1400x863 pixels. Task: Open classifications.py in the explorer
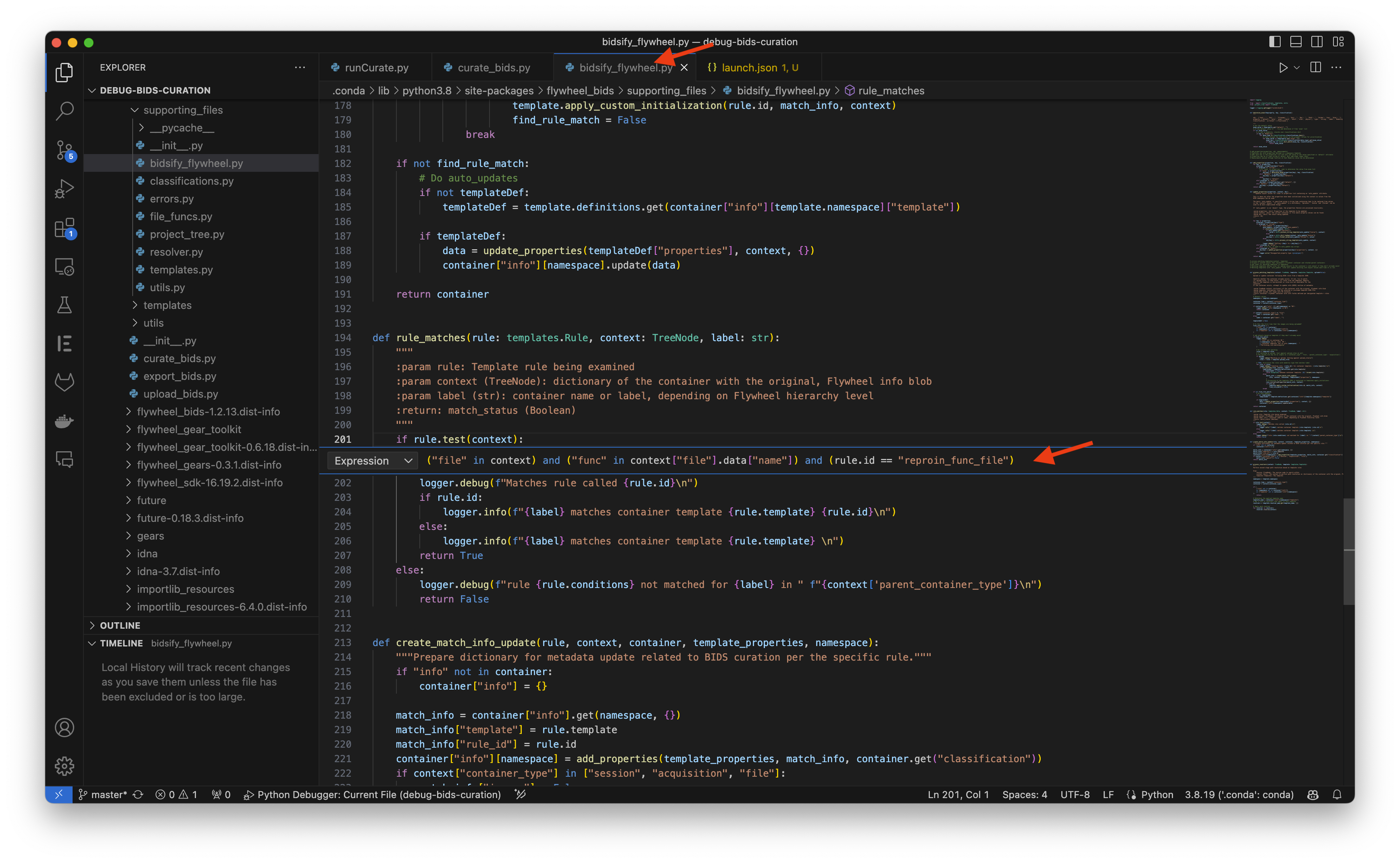click(191, 181)
